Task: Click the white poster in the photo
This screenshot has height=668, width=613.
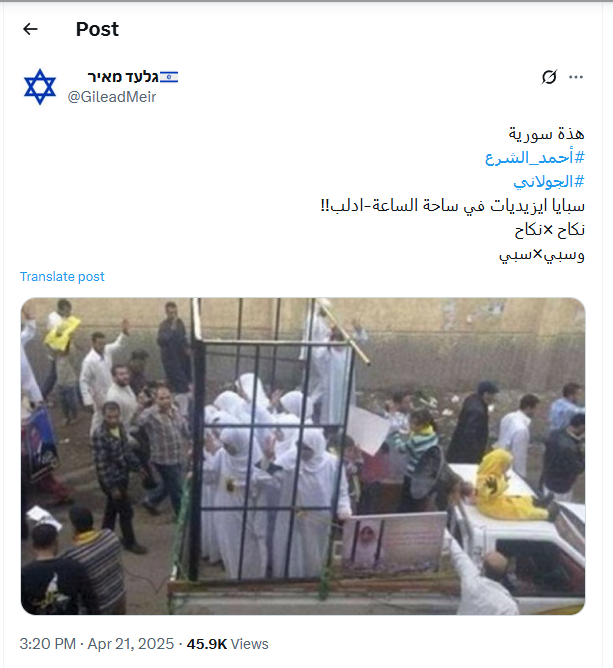Action: (x=367, y=429)
